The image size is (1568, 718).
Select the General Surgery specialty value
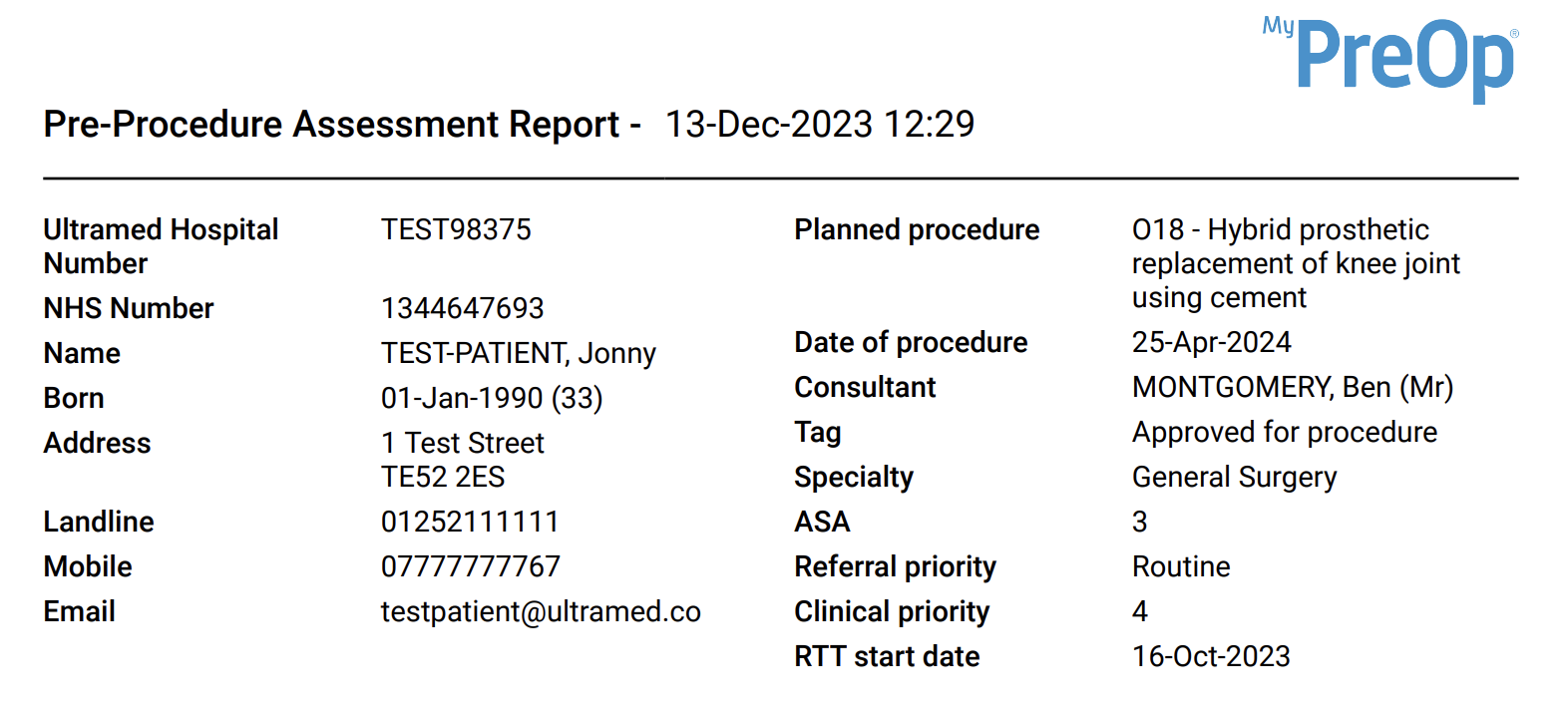point(1235,477)
